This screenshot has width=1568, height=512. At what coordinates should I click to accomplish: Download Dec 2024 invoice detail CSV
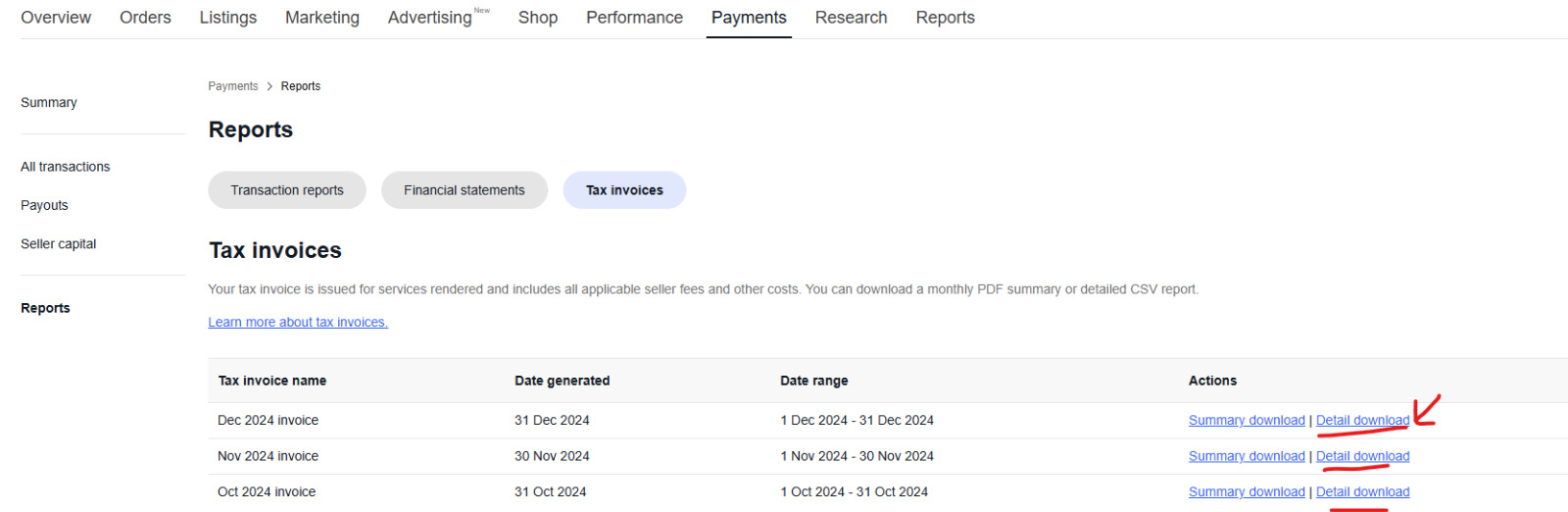tap(1362, 420)
